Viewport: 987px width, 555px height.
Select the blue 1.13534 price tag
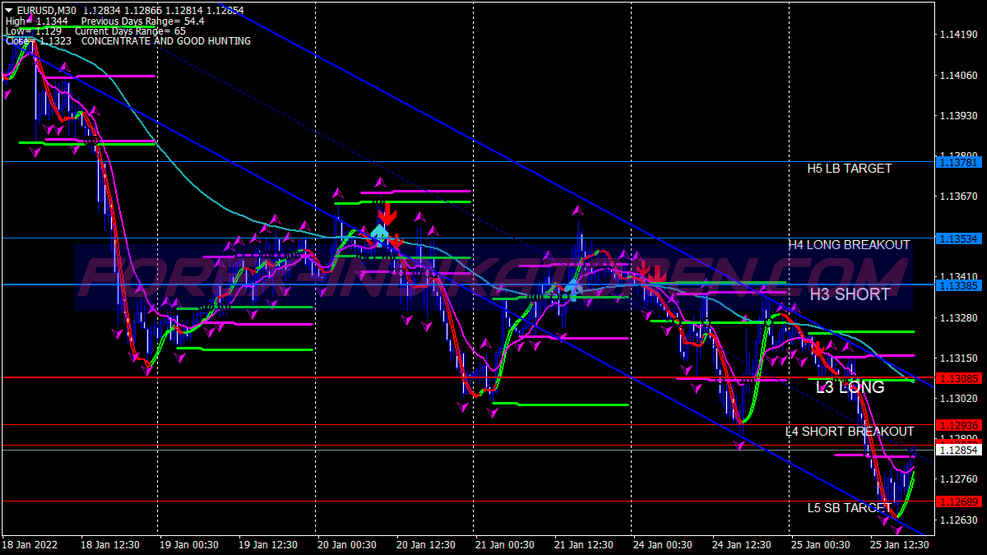958,239
